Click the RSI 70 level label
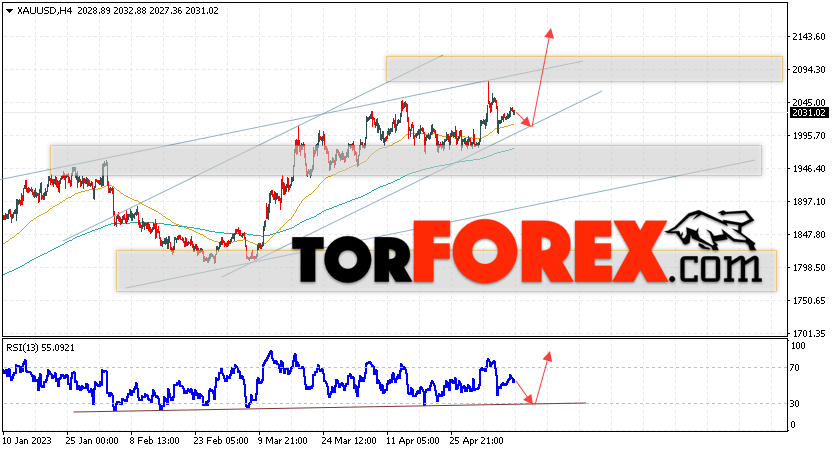The height and width of the screenshot is (452, 833). pyautogui.click(x=795, y=368)
